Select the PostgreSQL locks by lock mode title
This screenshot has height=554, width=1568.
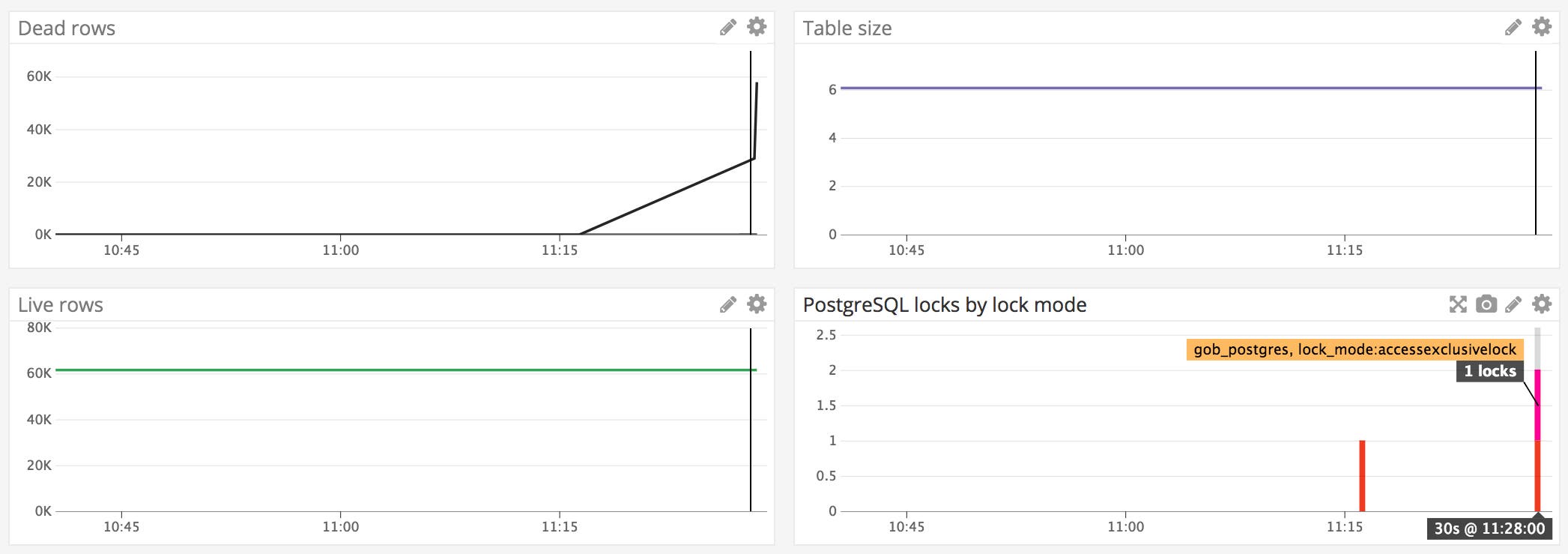945,304
